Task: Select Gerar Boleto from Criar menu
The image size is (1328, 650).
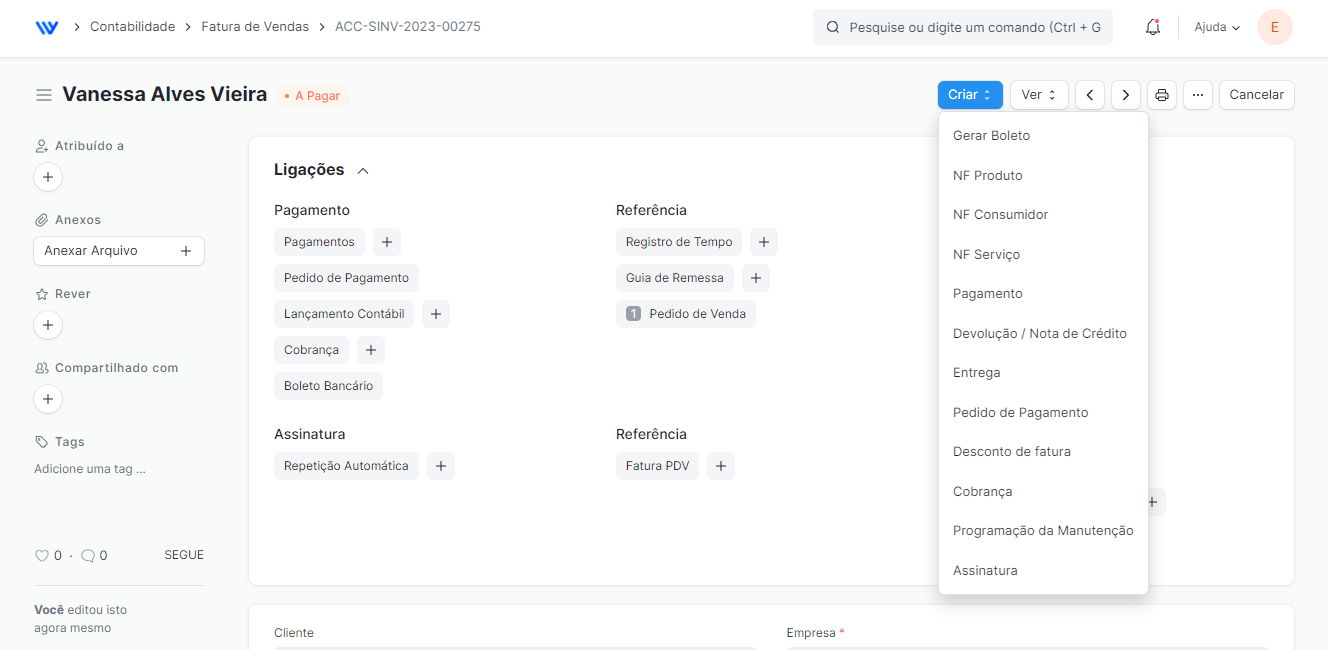Action: [991, 136]
